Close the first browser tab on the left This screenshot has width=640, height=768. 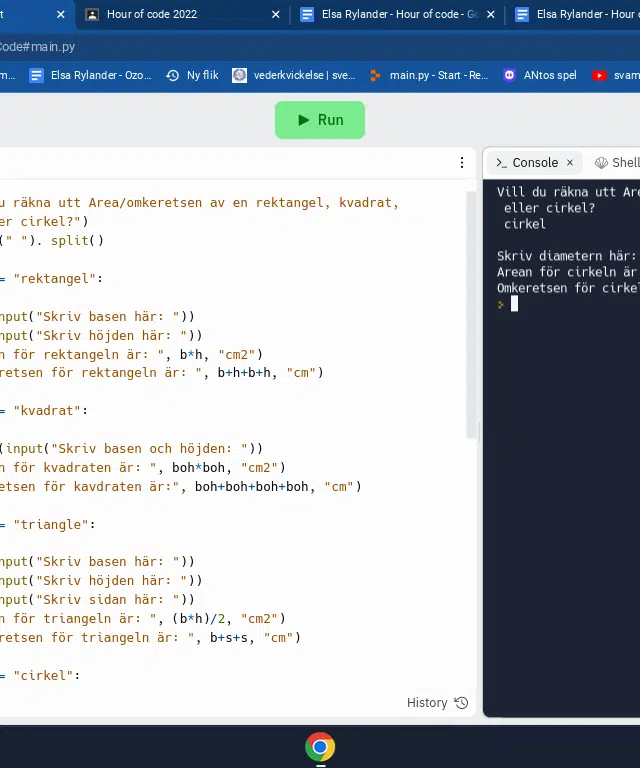[x=61, y=15]
